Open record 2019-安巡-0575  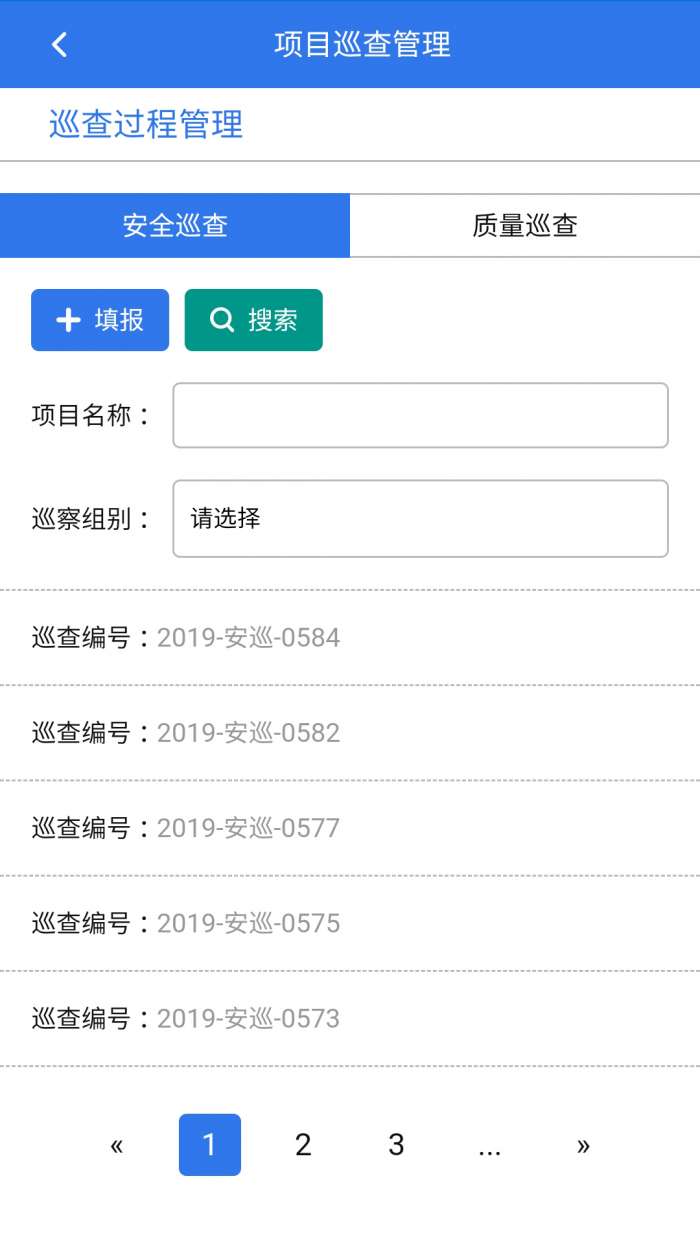click(248, 922)
